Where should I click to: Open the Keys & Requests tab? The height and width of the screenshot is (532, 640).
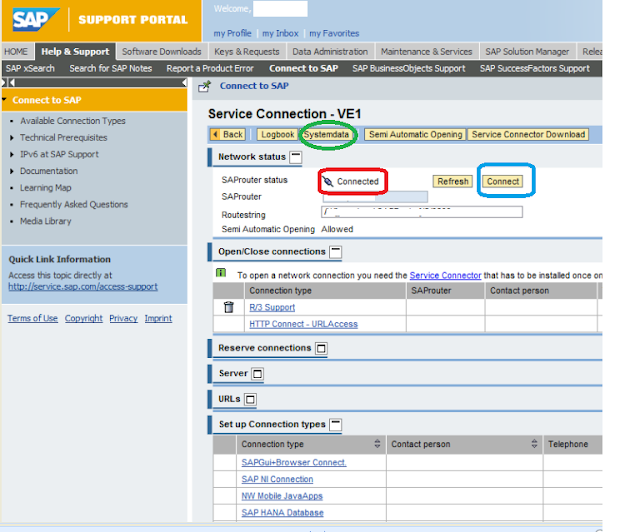[247, 52]
